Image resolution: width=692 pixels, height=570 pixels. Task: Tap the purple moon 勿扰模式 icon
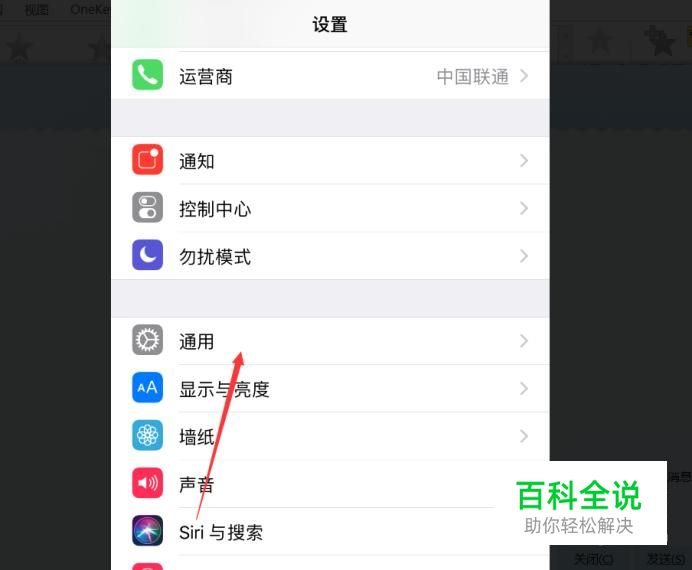[x=147, y=255]
